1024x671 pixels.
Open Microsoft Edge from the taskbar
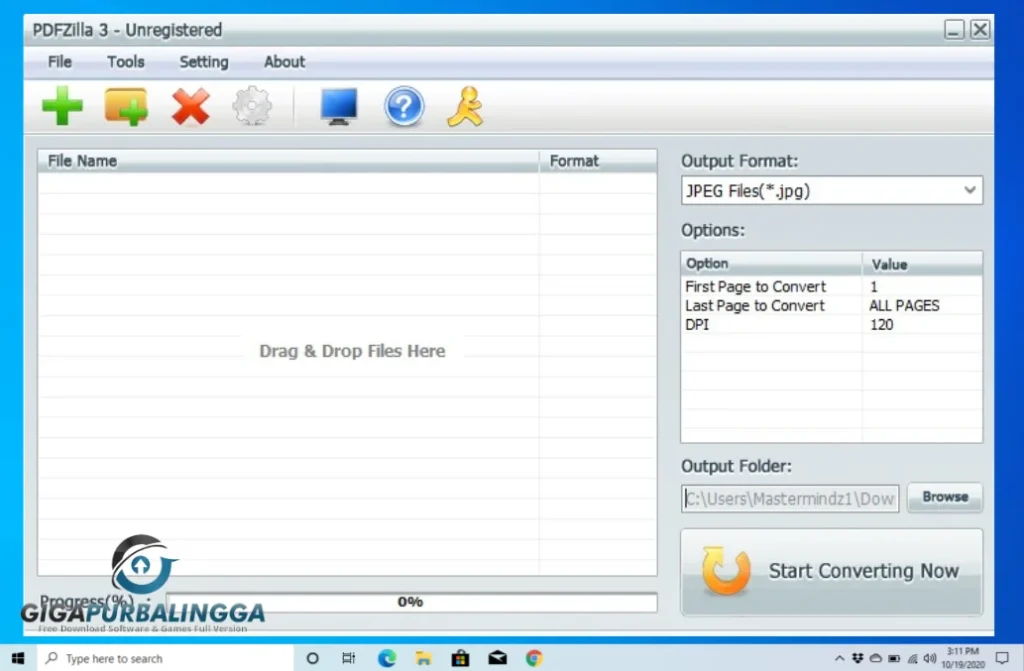[x=387, y=658]
